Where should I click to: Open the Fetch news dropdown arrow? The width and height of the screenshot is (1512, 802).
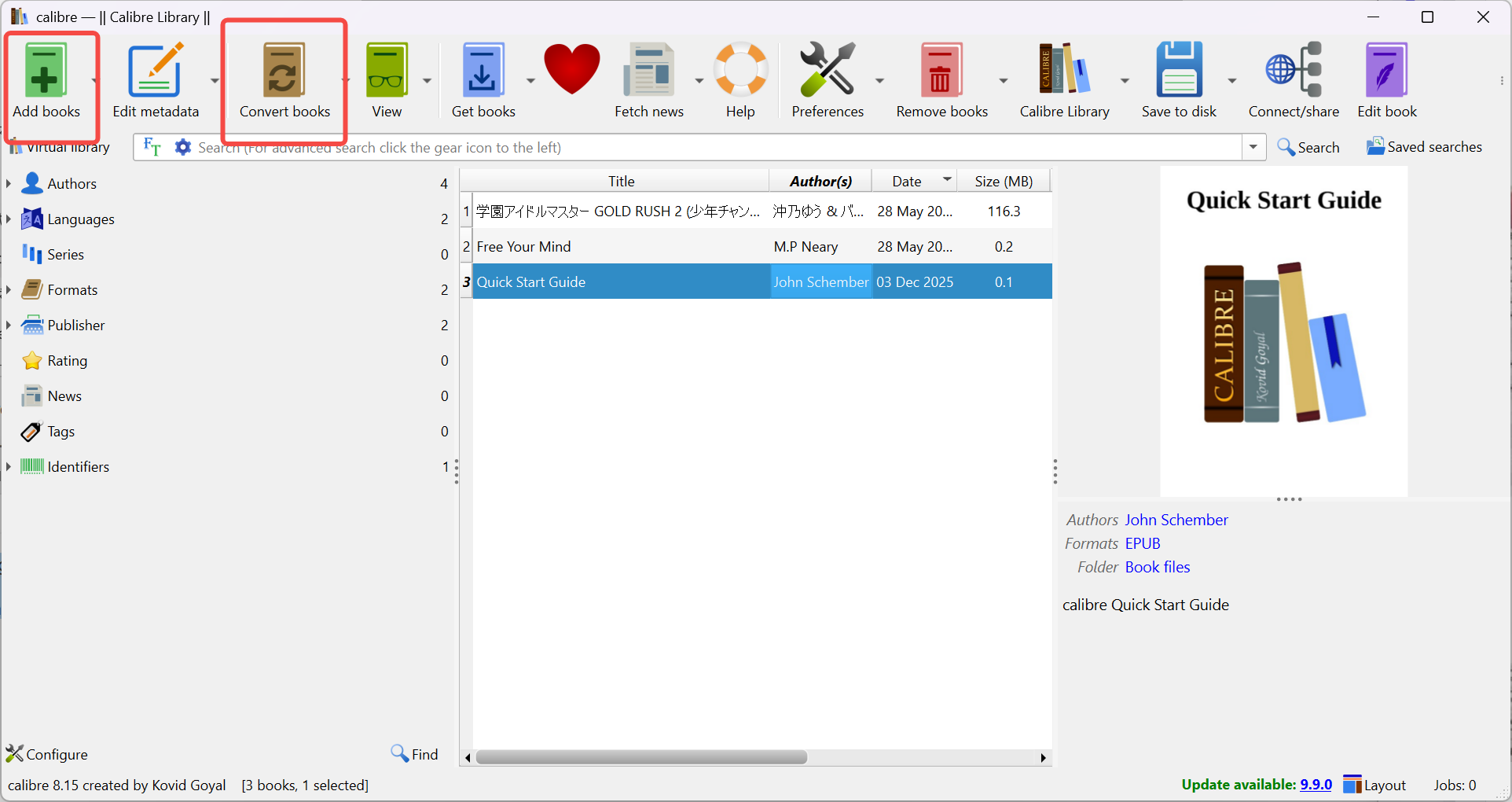tap(699, 80)
